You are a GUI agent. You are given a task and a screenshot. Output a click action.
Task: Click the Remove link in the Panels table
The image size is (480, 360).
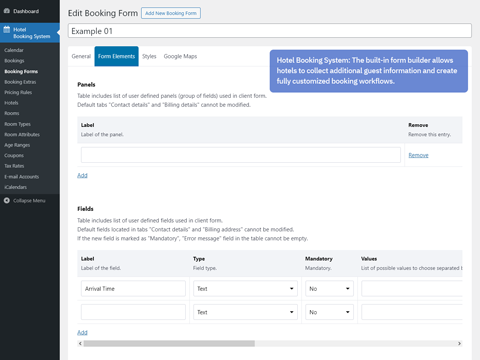tap(418, 155)
